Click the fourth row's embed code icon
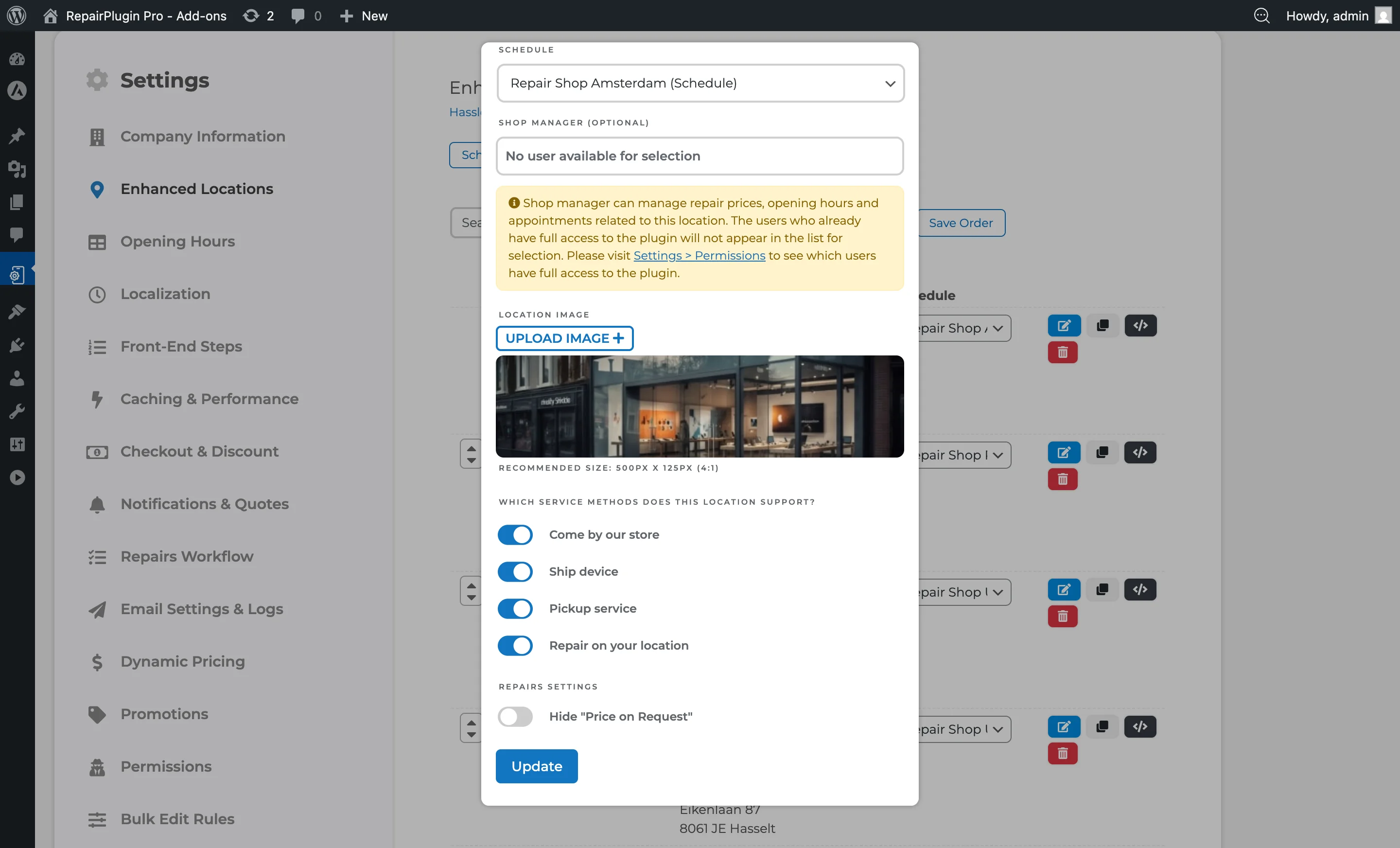 [x=1140, y=727]
